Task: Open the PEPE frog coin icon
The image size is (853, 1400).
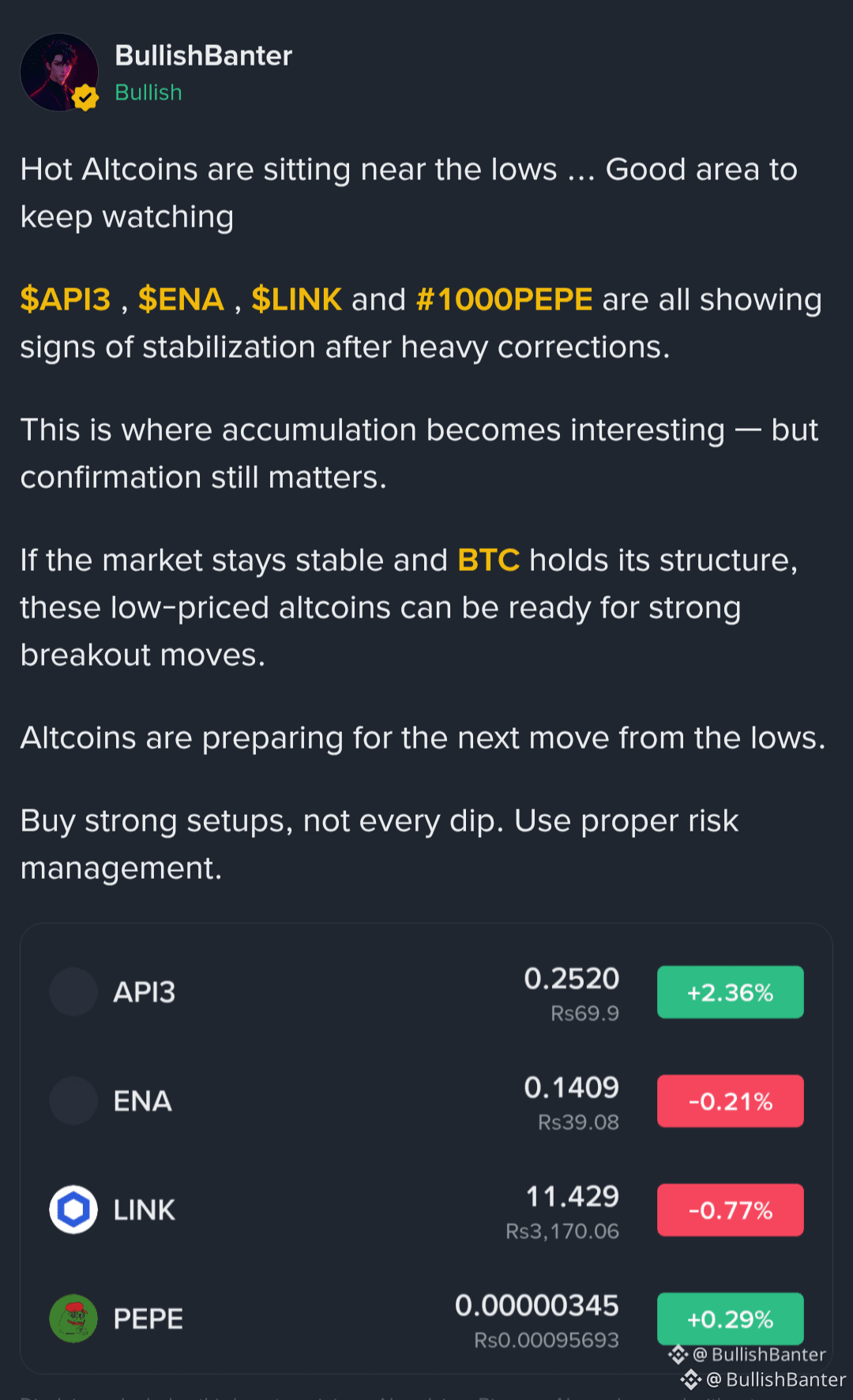Action: click(x=73, y=1319)
